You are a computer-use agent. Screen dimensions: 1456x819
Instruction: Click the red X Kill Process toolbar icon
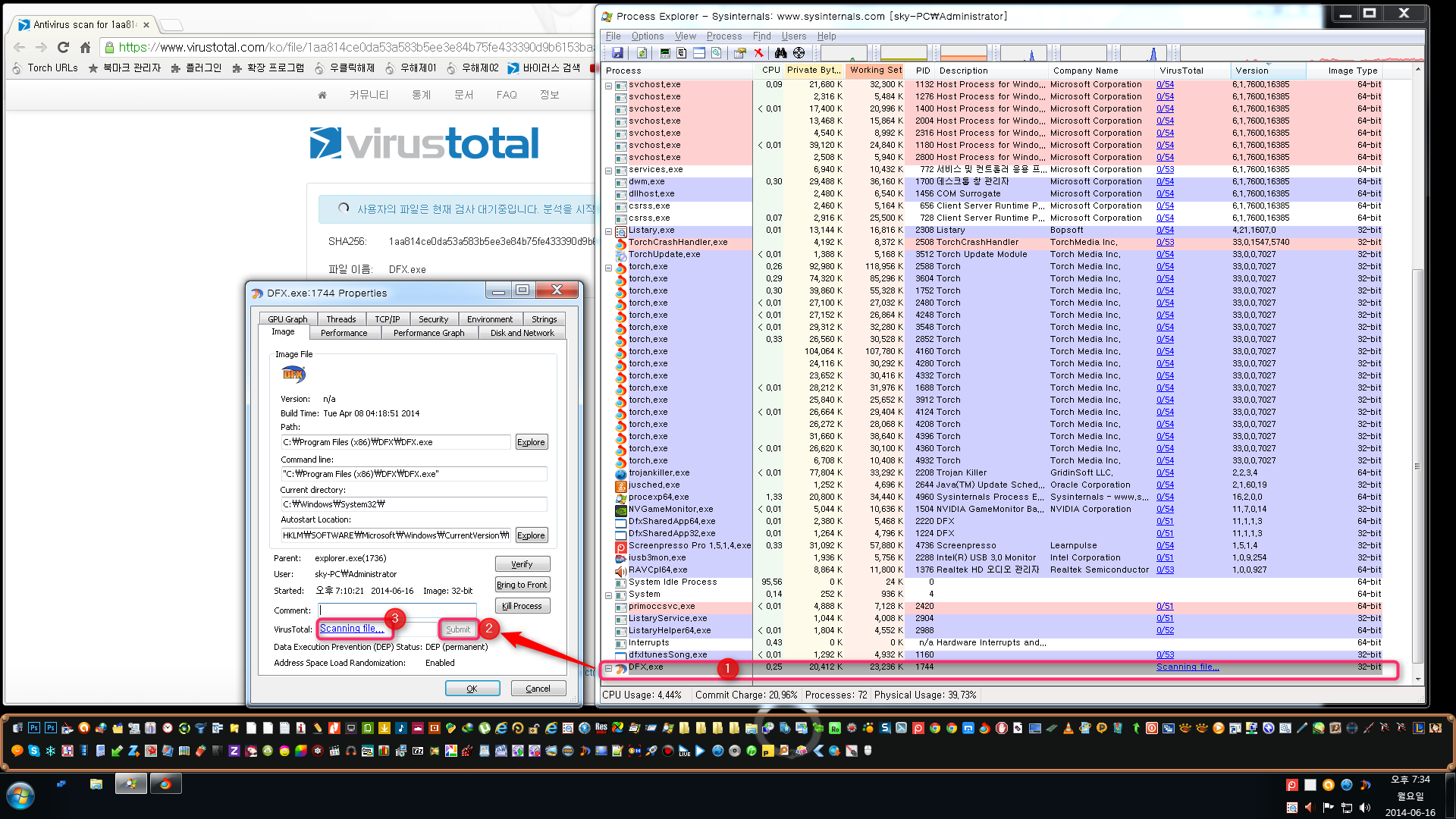tap(758, 53)
